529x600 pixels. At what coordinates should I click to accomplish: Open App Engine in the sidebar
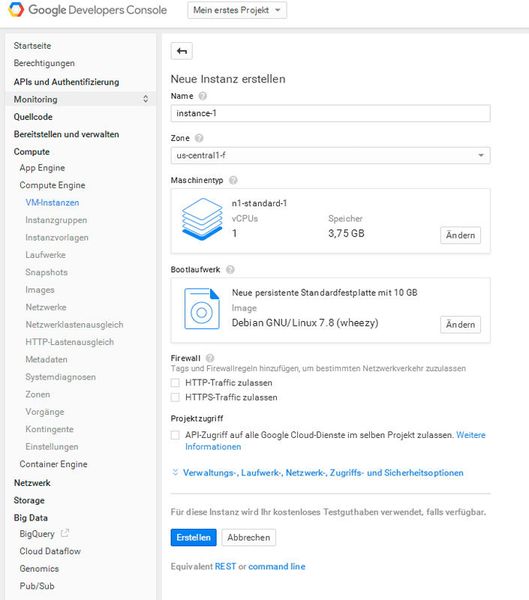42,168
